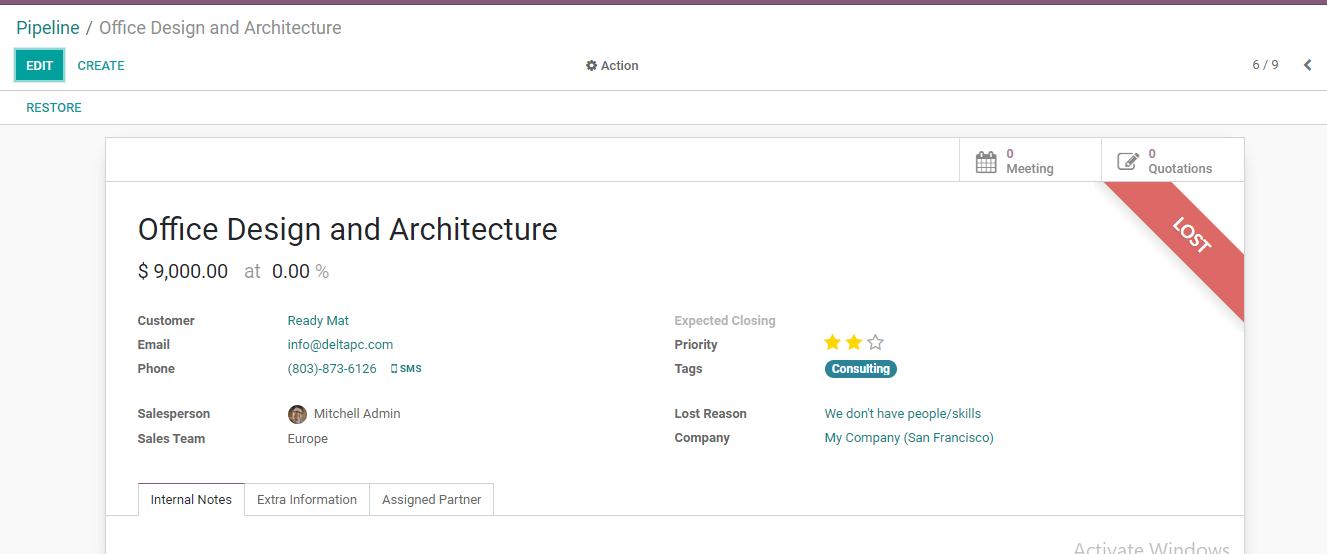Image resolution: width=1327 pixels, height=554 pixels.
Task: Select the Internal Notes tab
Action: tap(191, 500)
